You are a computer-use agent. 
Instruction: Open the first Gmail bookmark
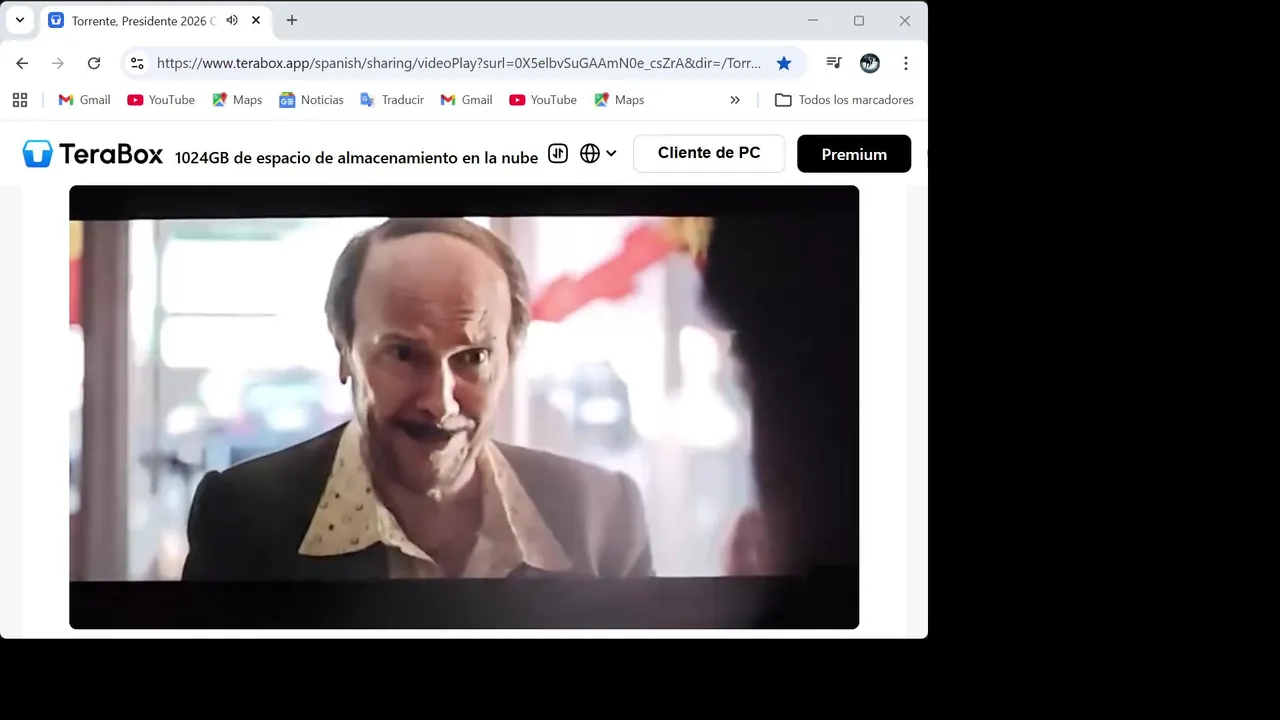click(84, 100)
